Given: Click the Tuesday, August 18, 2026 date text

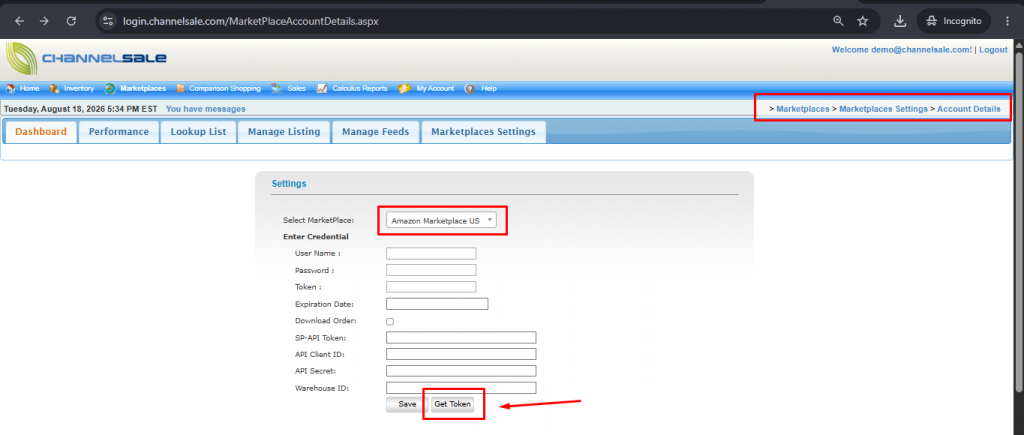Looking at the screenshot, I should click(80, 109).
